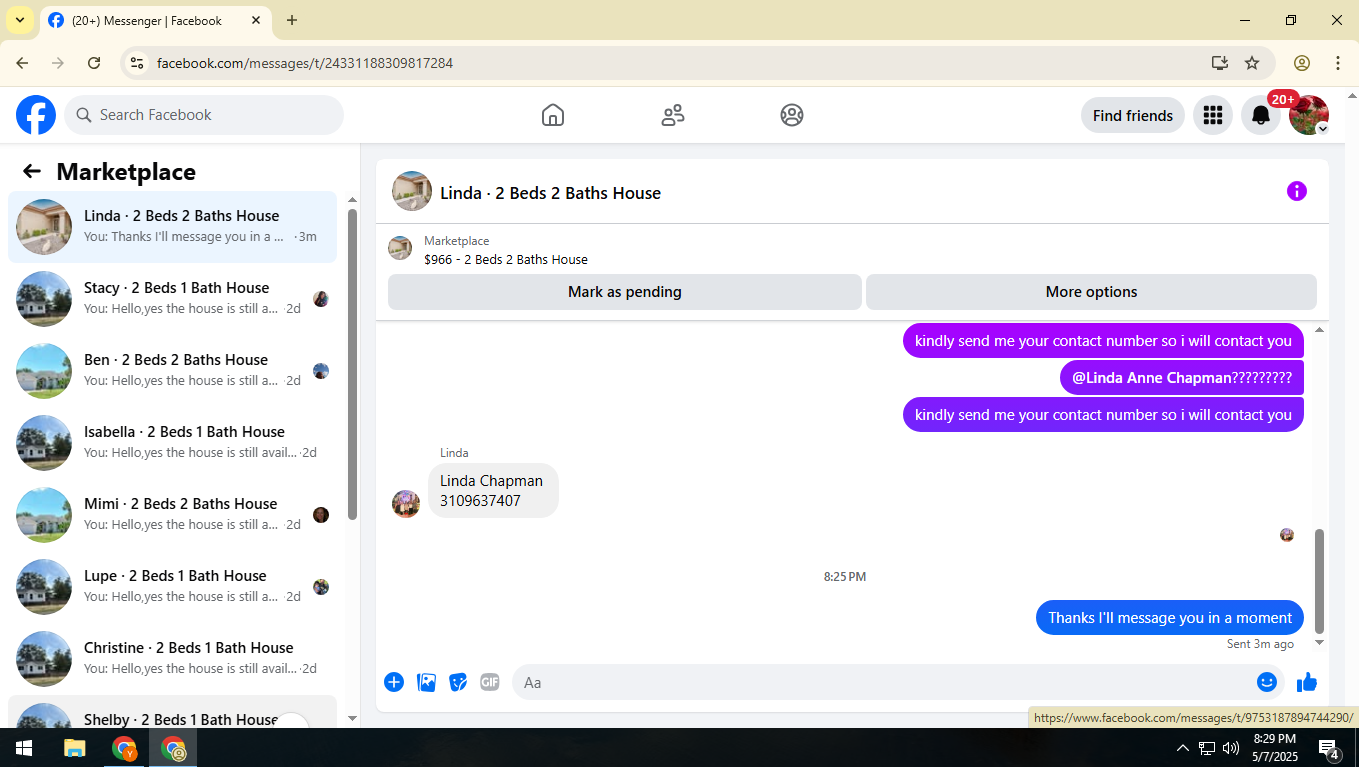Close the Messenger Facebook tab
This screenshot has height=767, width=1359.
coord(256,20)
